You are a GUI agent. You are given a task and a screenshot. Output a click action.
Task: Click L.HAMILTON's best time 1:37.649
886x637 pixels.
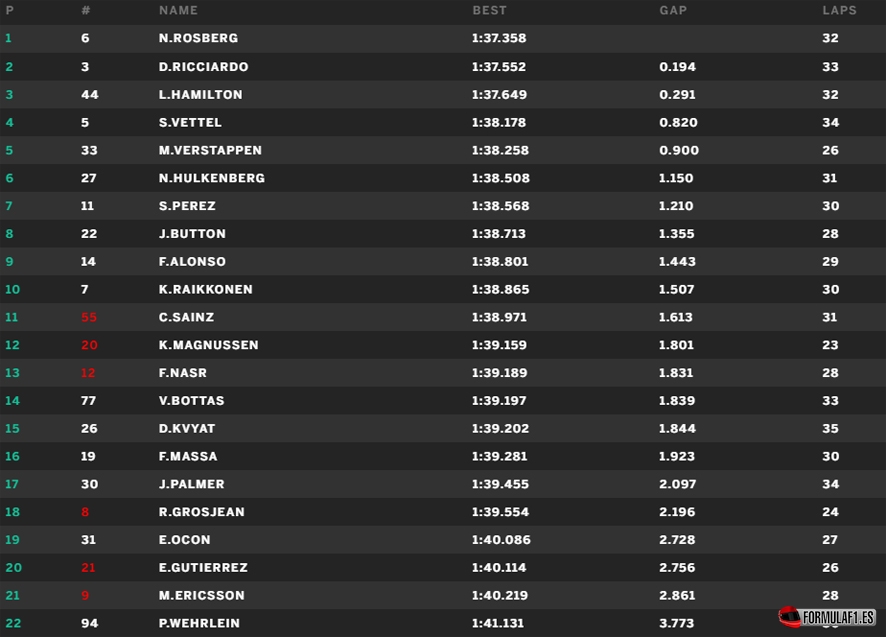[499, 94]
